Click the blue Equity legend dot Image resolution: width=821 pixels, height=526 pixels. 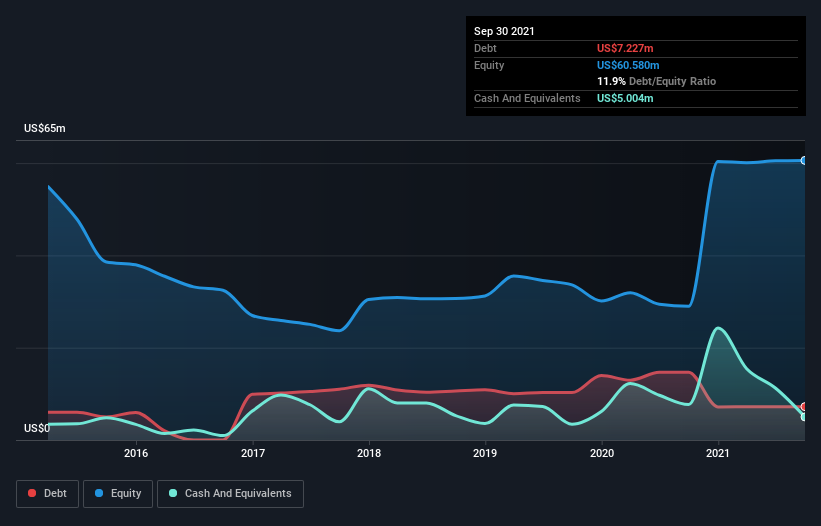pyautogui.click(x=99, y=493)
